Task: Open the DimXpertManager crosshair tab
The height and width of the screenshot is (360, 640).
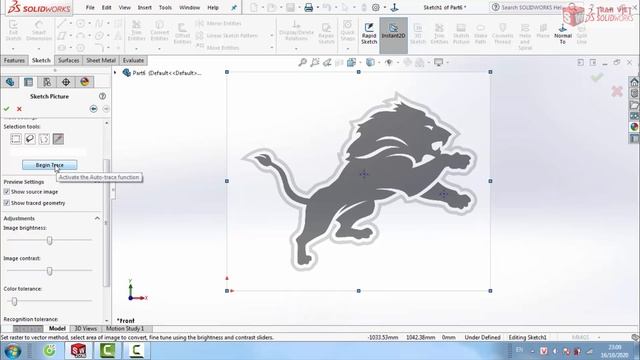Action: point(66,82)
